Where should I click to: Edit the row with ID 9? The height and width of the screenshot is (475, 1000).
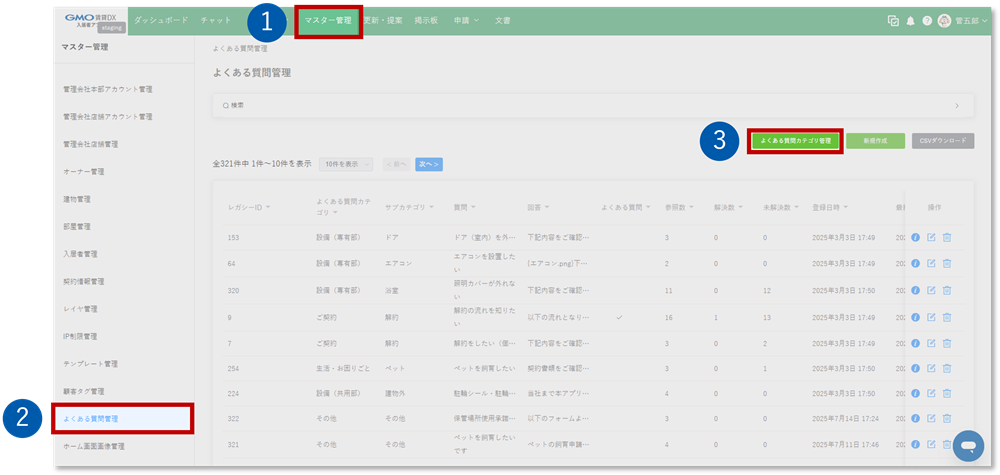click(931, 317)
